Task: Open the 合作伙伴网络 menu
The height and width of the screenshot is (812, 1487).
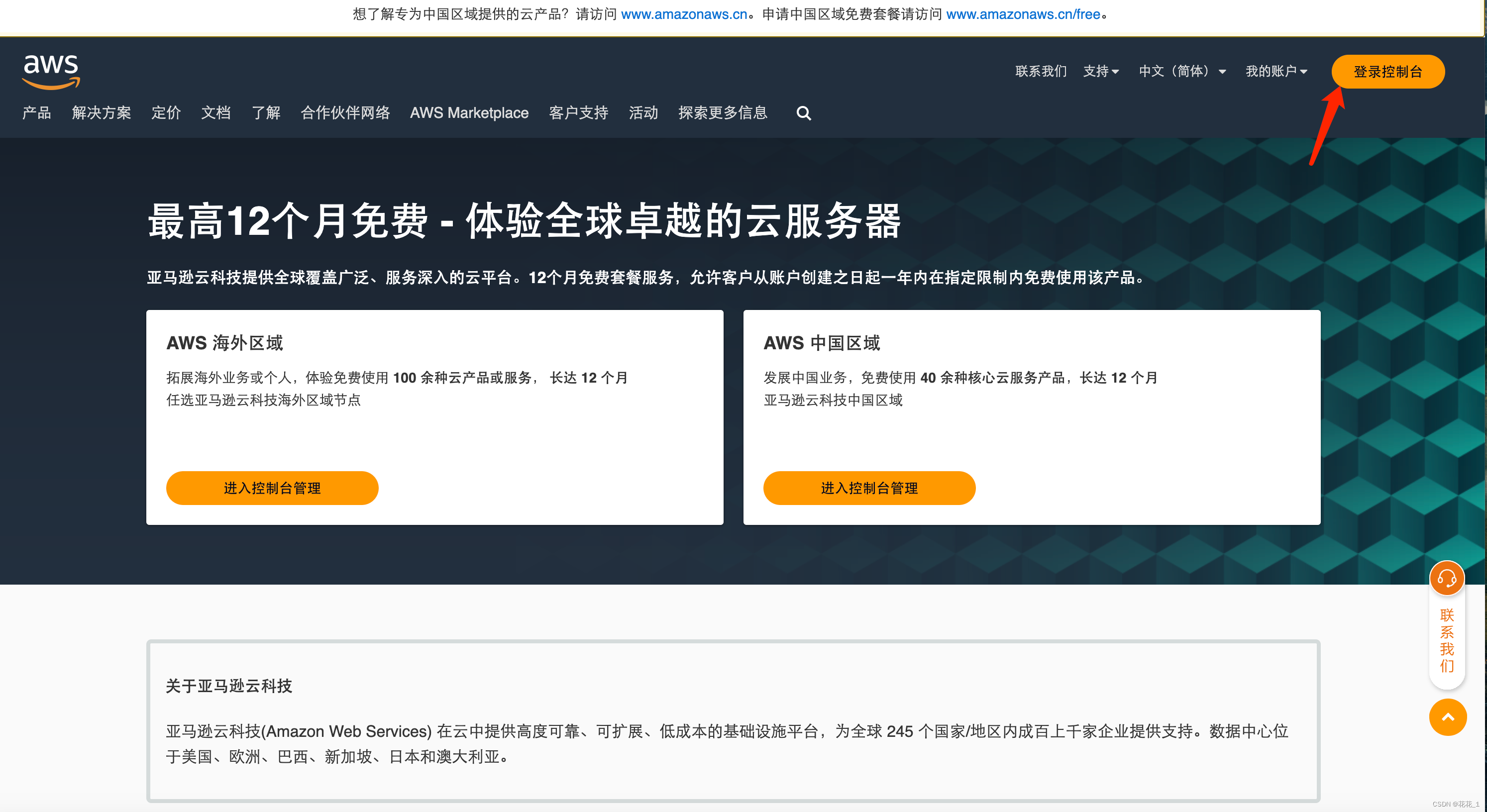Action: tap(345, 112)
